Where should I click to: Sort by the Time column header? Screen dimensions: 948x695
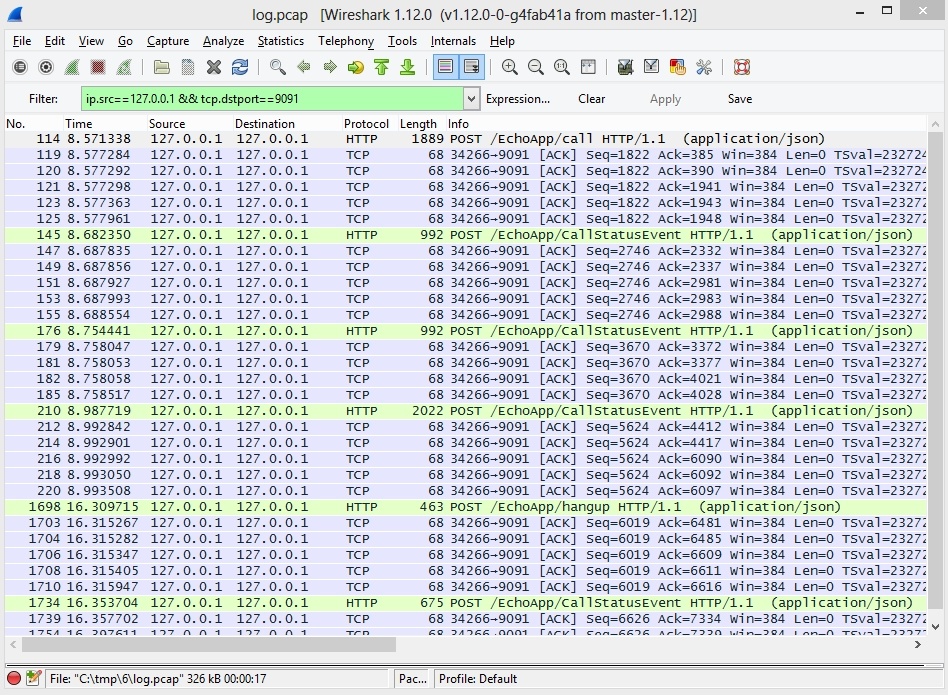coord(78,124)
